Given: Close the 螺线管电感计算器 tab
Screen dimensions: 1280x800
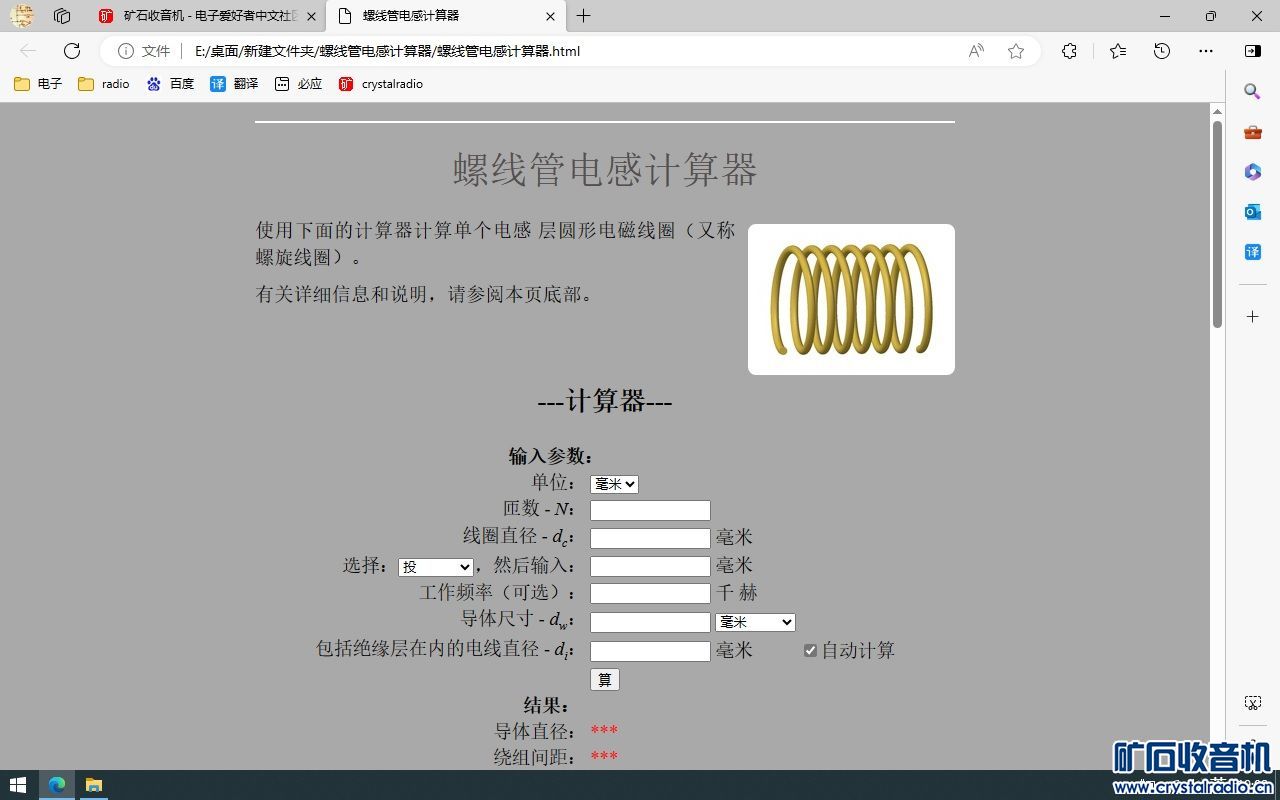Looking at the screenshot, I should click(x=550, y=16).
